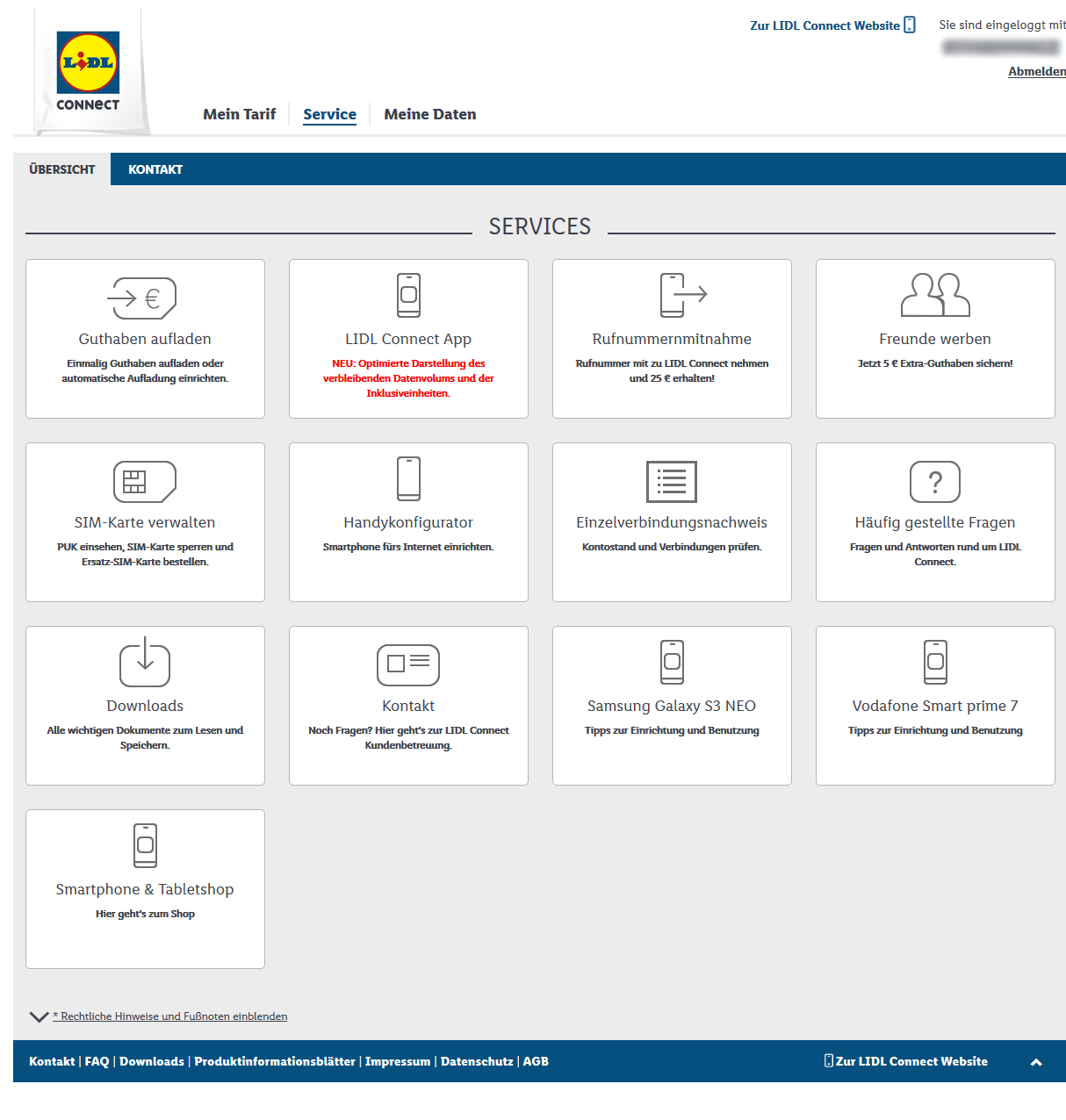Viewport: 1066px width, 1120px height.
Task: Click the text 'Rufnummer mit zu LIDL Connect nehmen'
Action: pos(672,363)
